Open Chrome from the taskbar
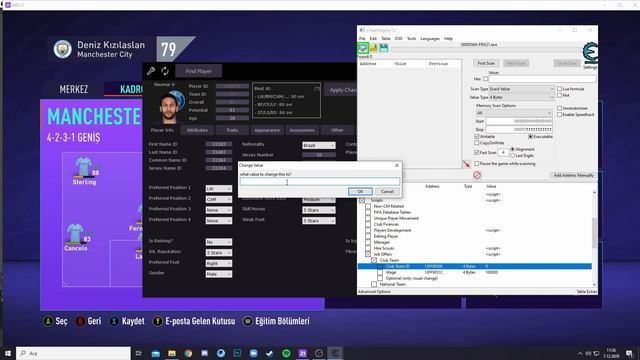This screenshot has width=640, height=360. (x=188, y=353)
